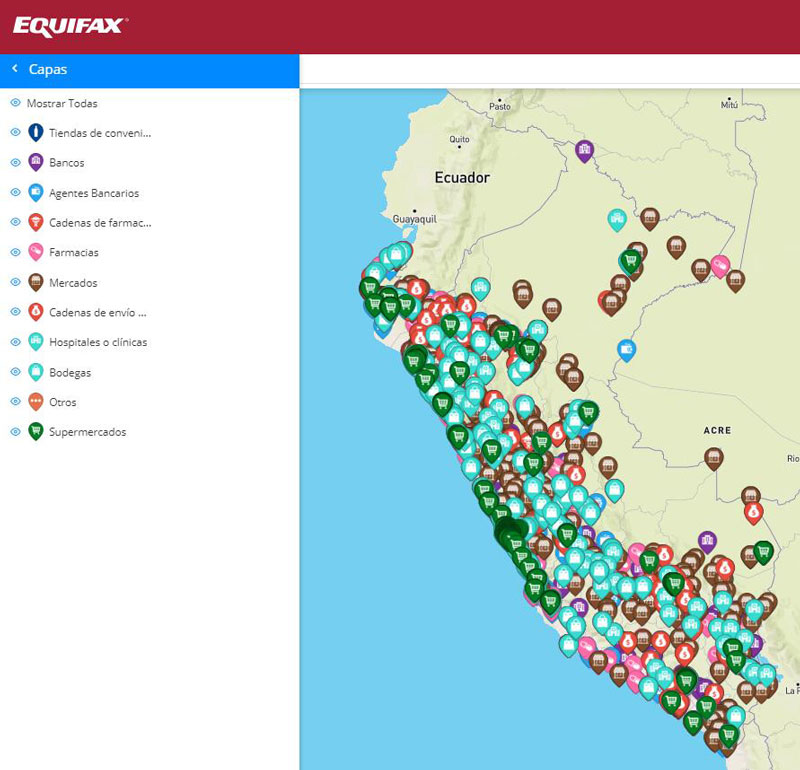
Task: Hide the Agentes Bancarios layer
Action: click(16, 192)
